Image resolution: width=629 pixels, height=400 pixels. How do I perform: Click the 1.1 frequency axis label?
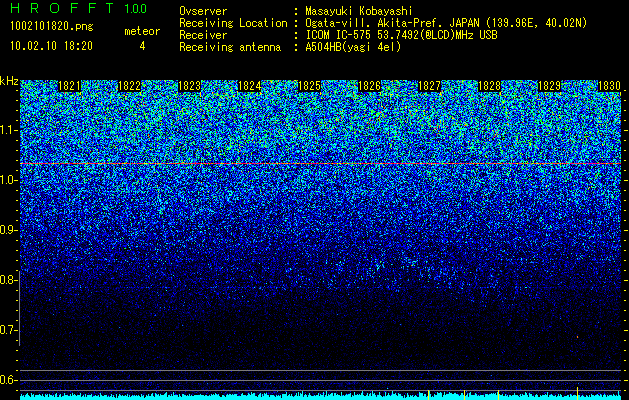[x=8, y=130]
